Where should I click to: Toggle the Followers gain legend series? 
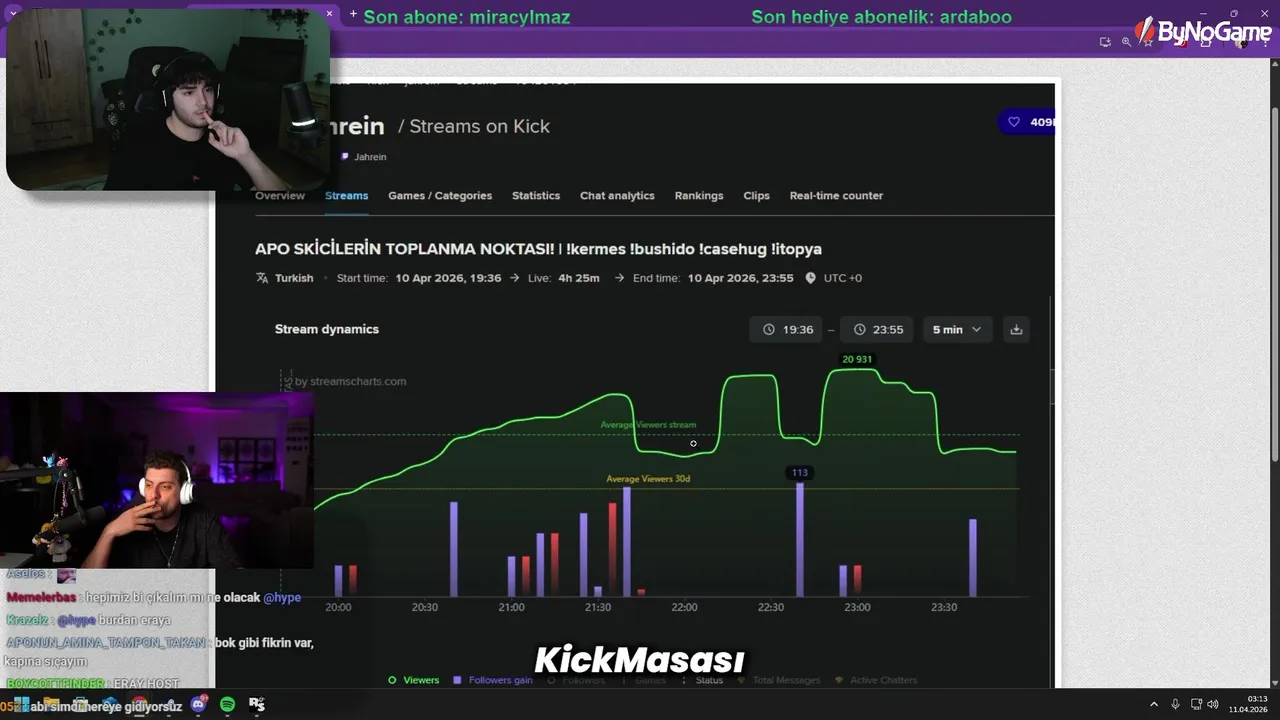[493, 680]
